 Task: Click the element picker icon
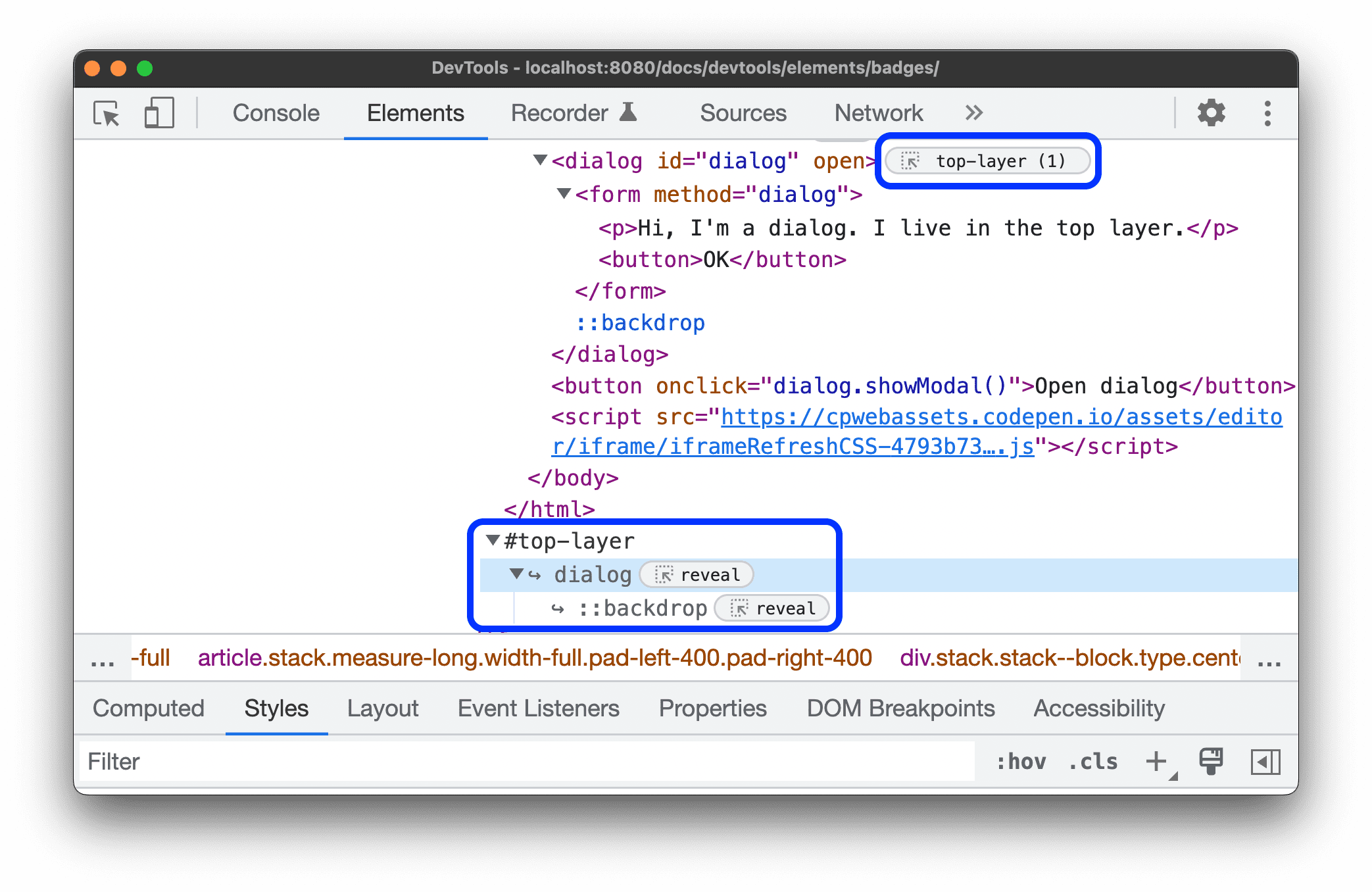(x=108, y=112)
